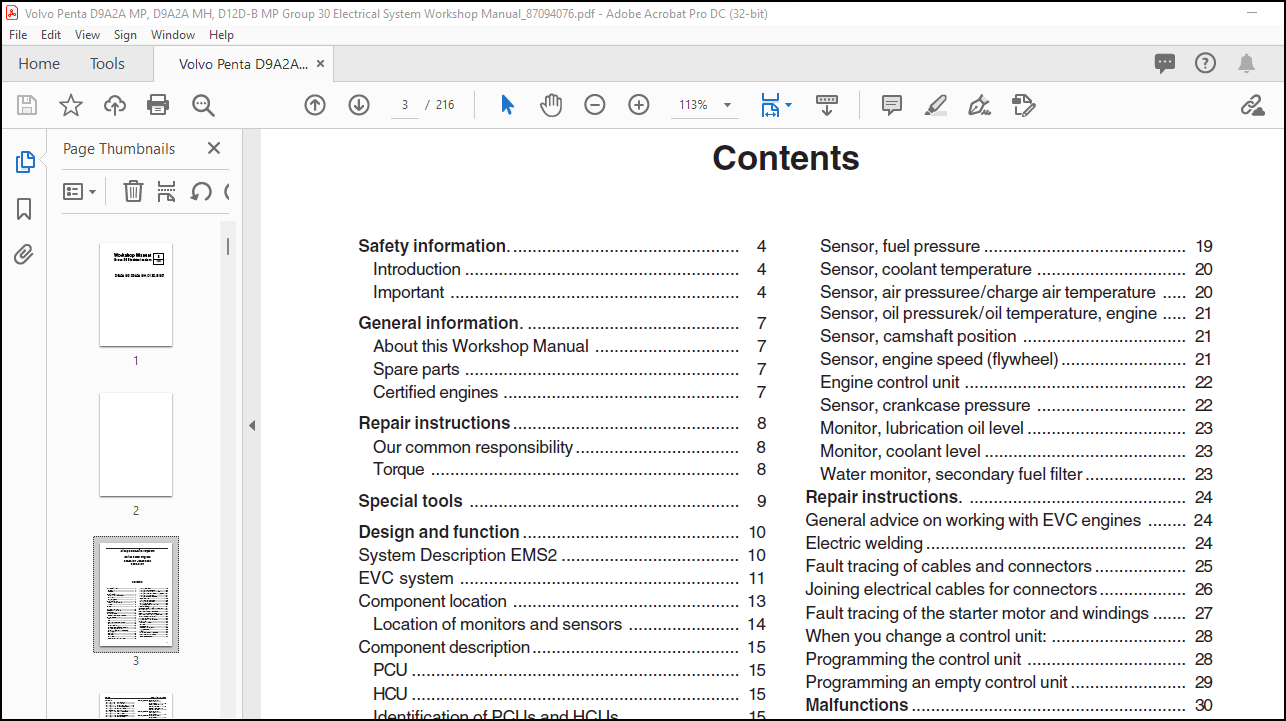
Task: Print the document with printer icon
Action: (x=158, y=105)
